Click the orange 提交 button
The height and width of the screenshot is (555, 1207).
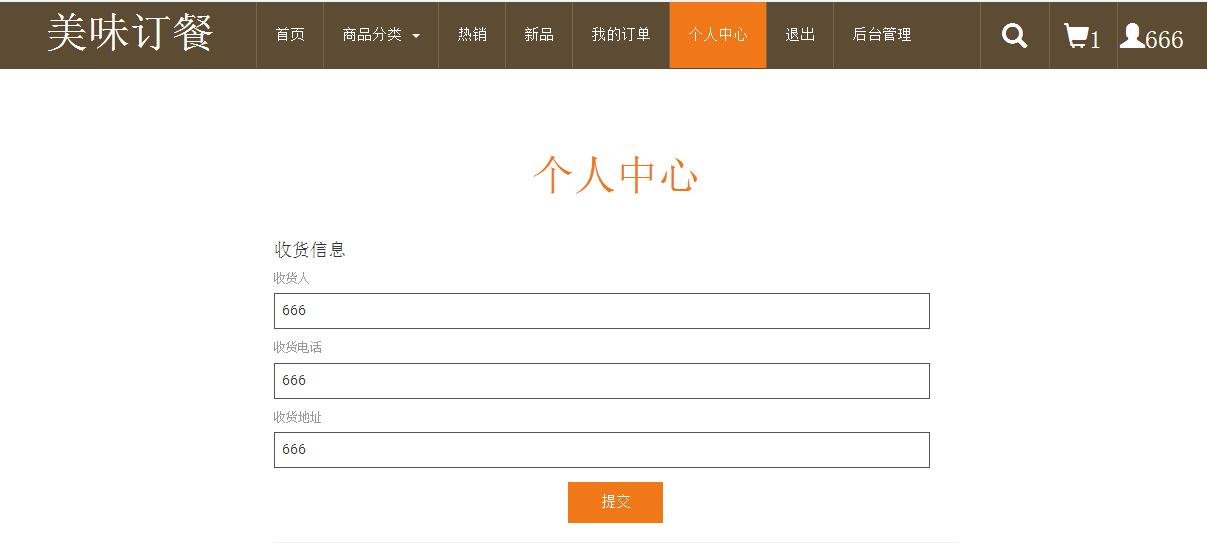point(615,502)
